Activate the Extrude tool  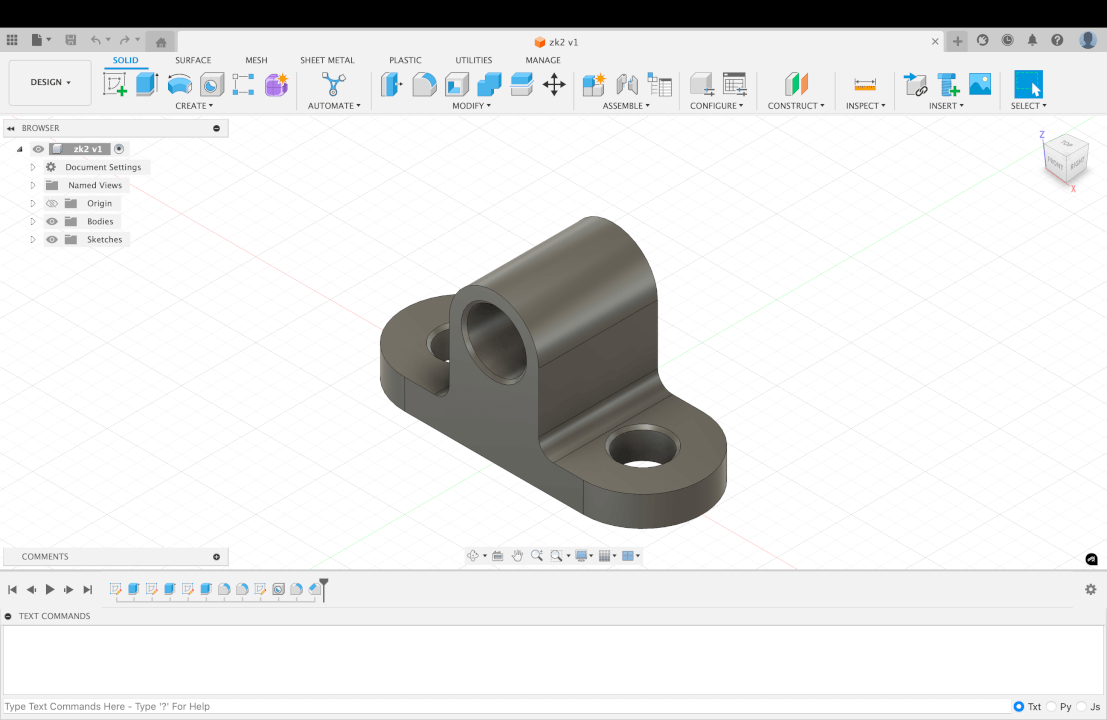click(146, 85)
